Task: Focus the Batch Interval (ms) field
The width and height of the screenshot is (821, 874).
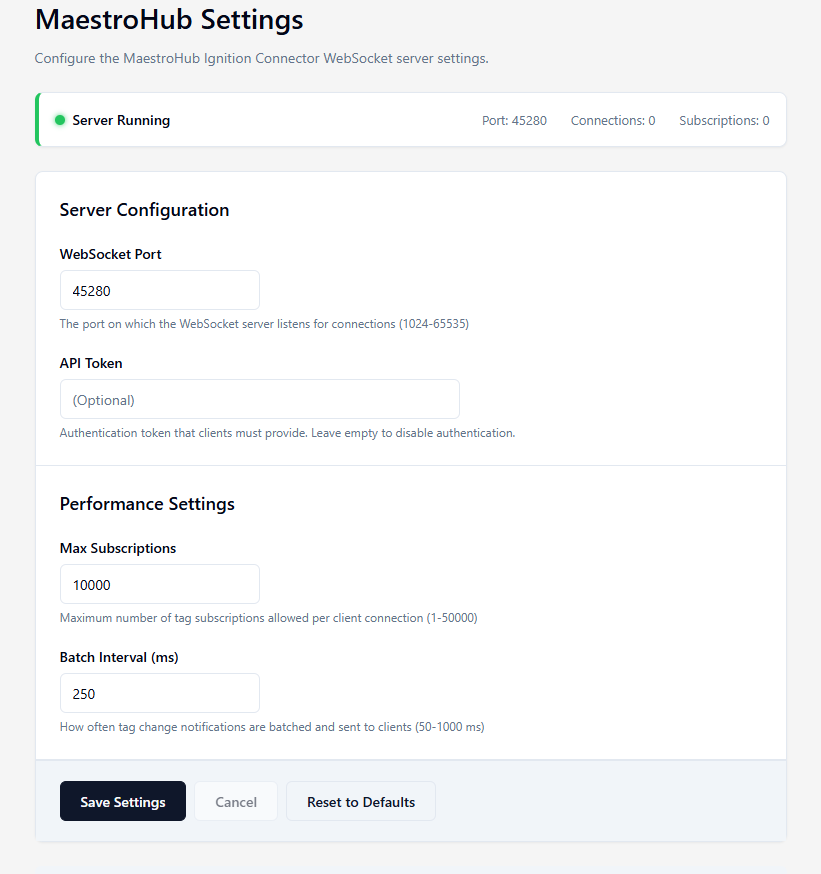Action: click(160, 693)
